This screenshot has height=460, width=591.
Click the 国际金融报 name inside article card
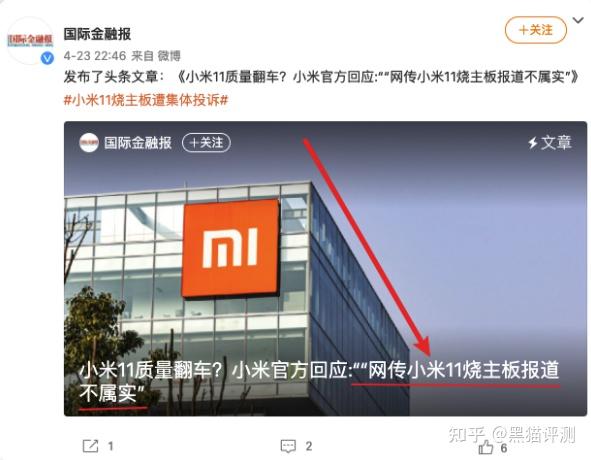[x=138, y=143]
